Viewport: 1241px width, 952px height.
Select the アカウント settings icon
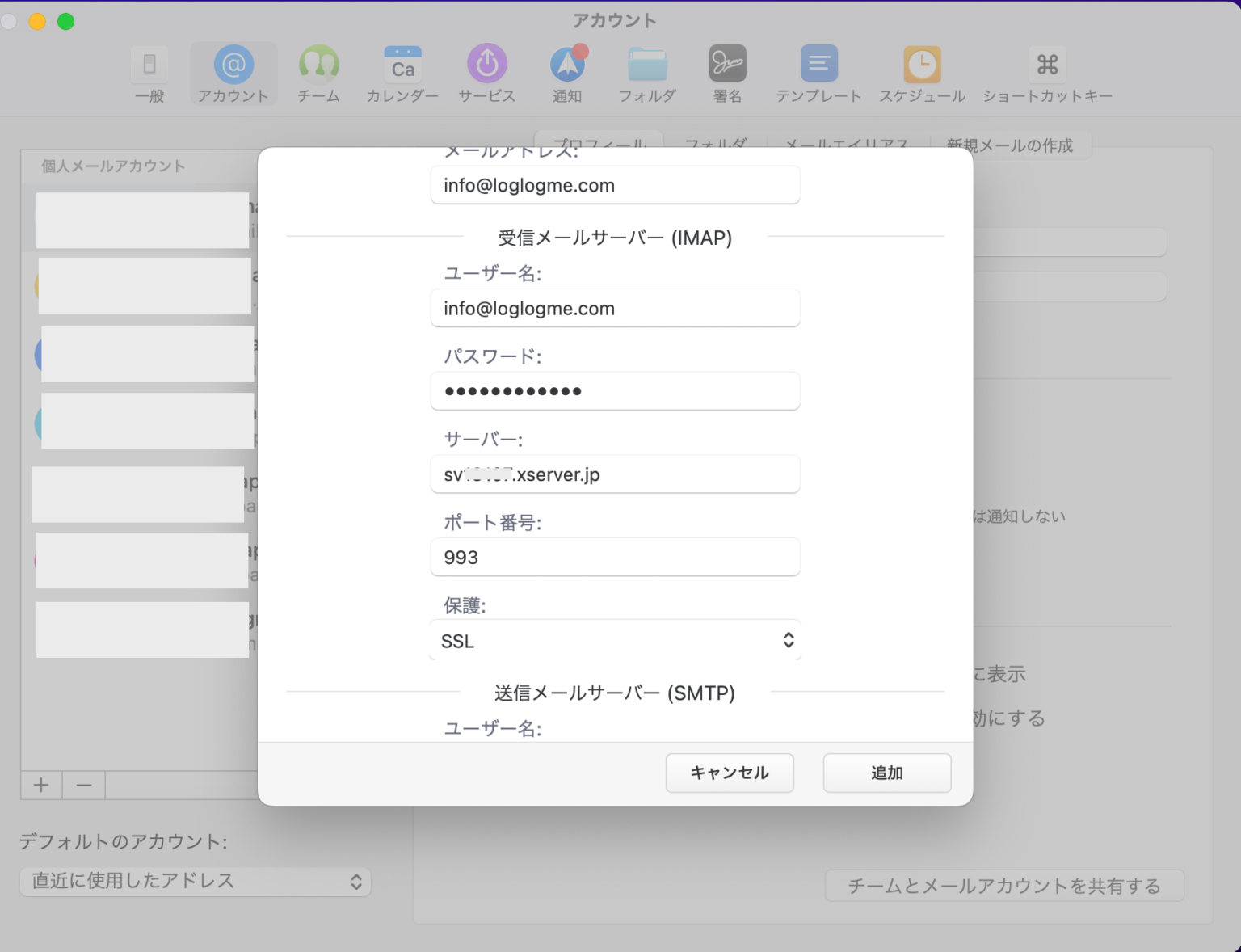tap(233, 73)
